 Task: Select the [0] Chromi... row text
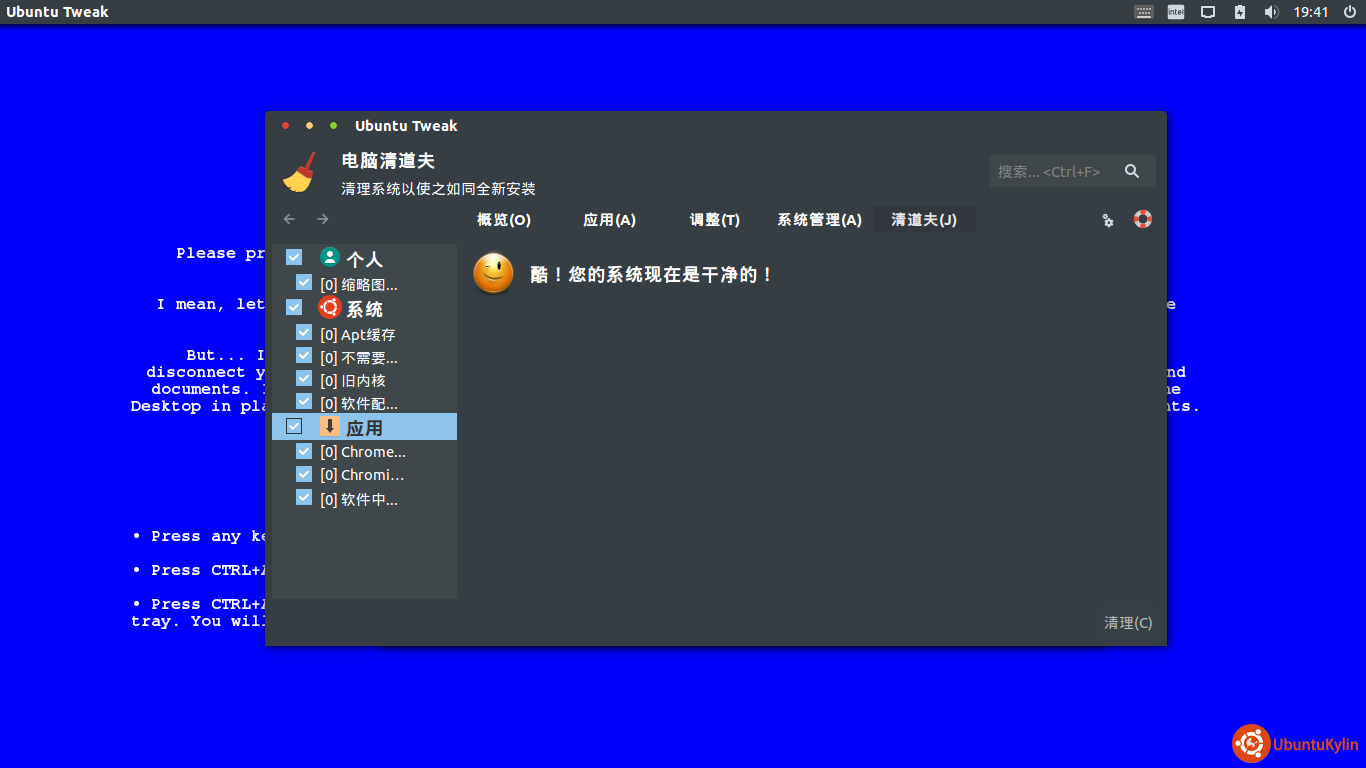click(362, 475)
